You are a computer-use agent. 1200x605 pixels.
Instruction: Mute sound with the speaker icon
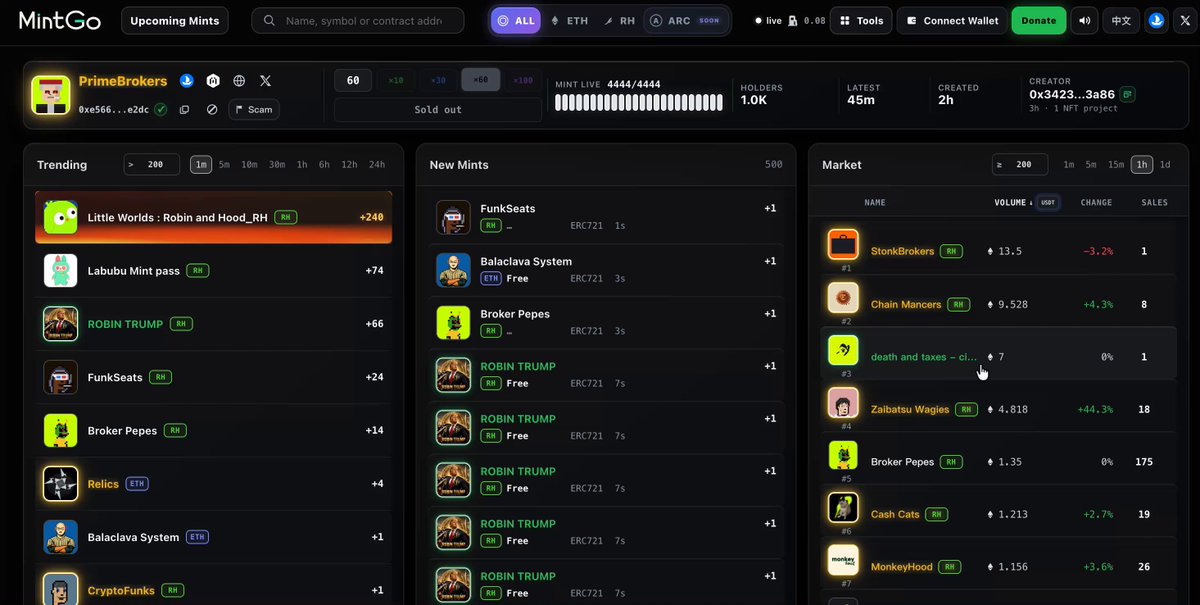[x=1084, y=20]
